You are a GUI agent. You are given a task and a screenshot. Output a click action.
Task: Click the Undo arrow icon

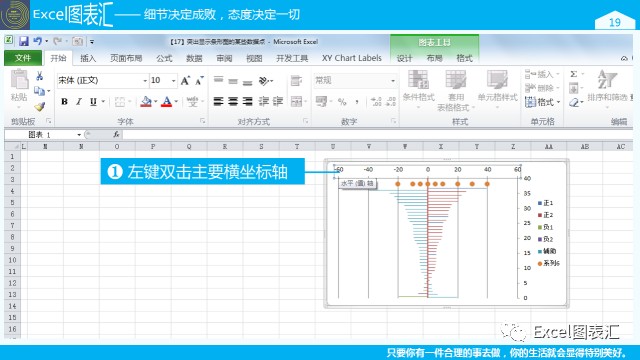[x=38, y=41]
